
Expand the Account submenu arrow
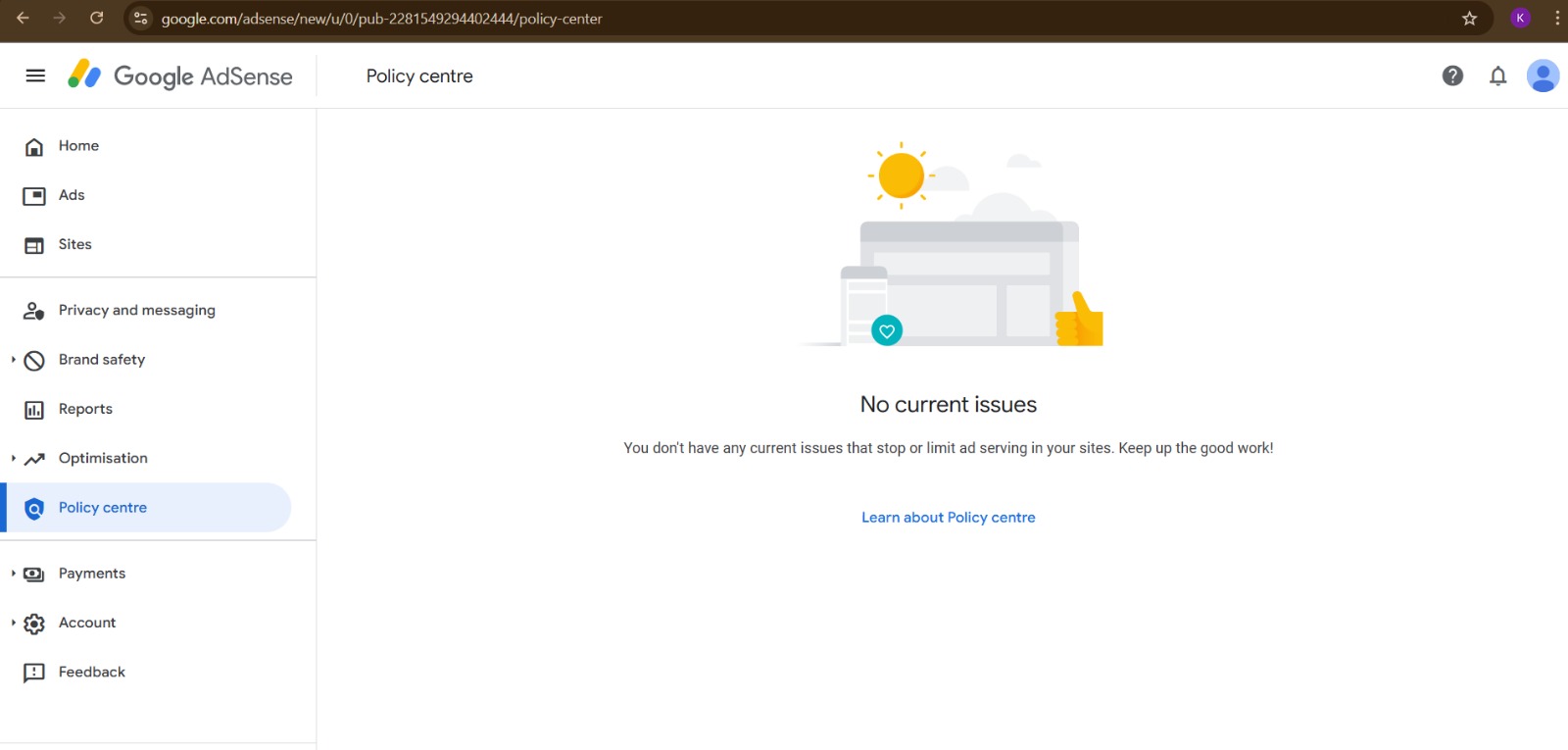click(13, 623)
